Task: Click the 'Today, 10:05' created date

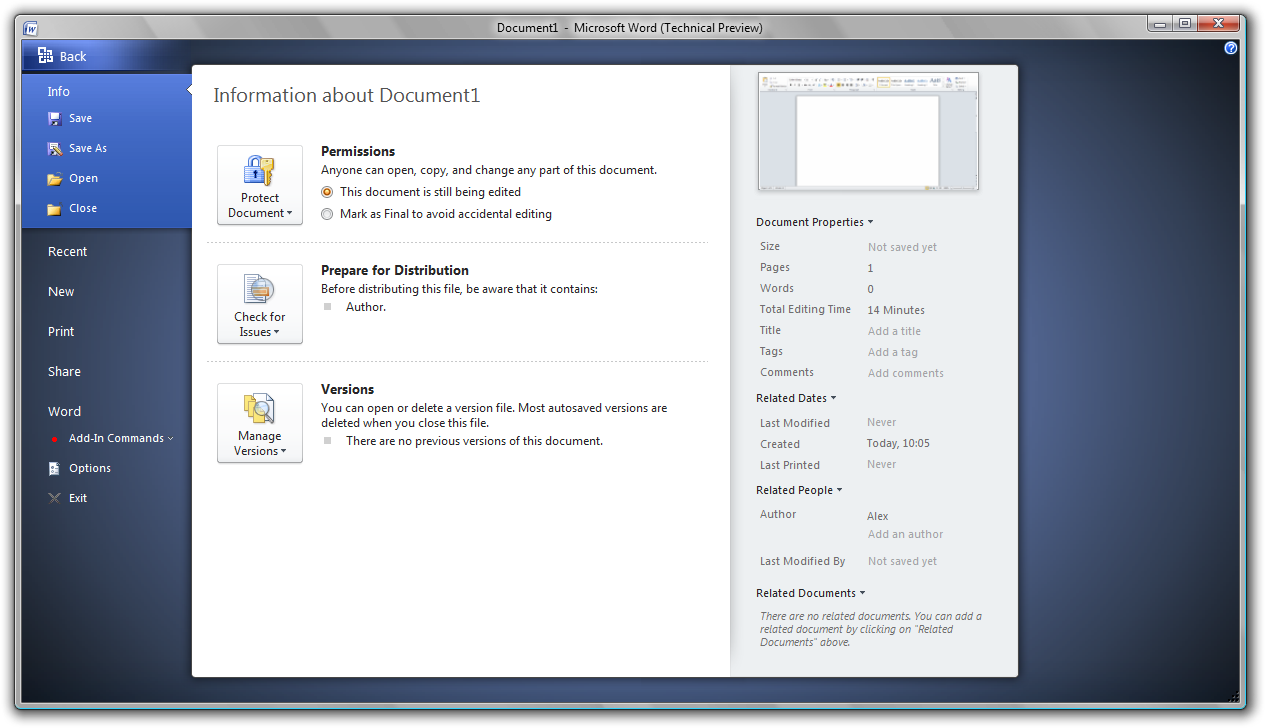Action: 898,443
